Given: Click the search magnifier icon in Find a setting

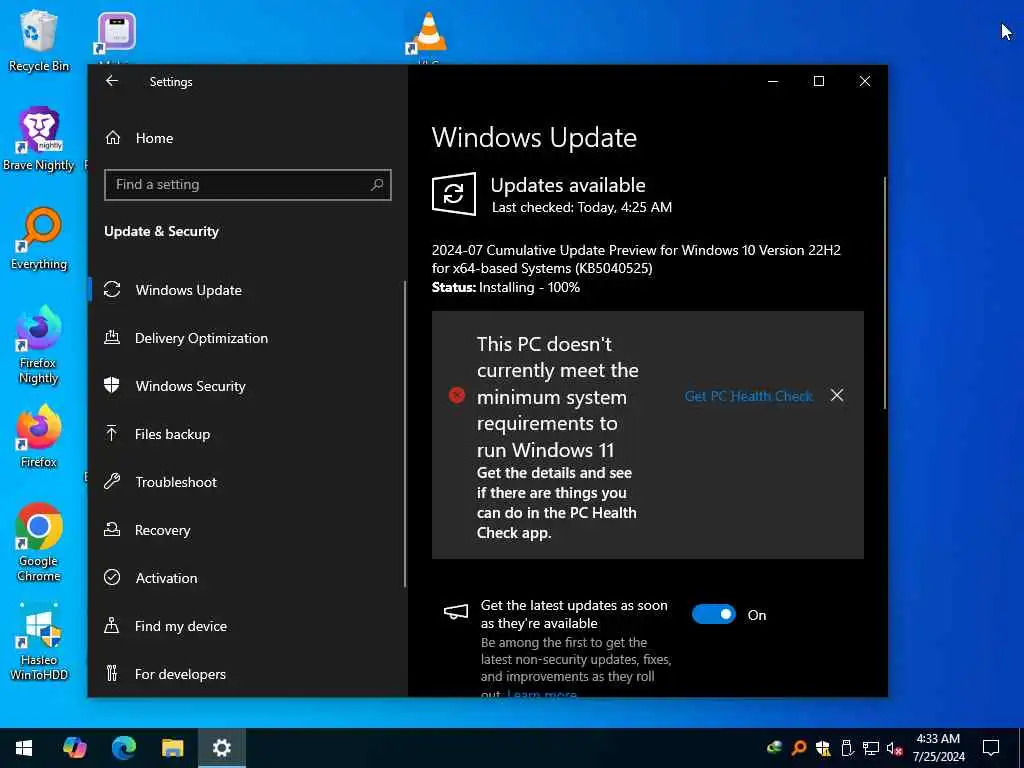Looking at the screenshot, I should tap(377, 185).
